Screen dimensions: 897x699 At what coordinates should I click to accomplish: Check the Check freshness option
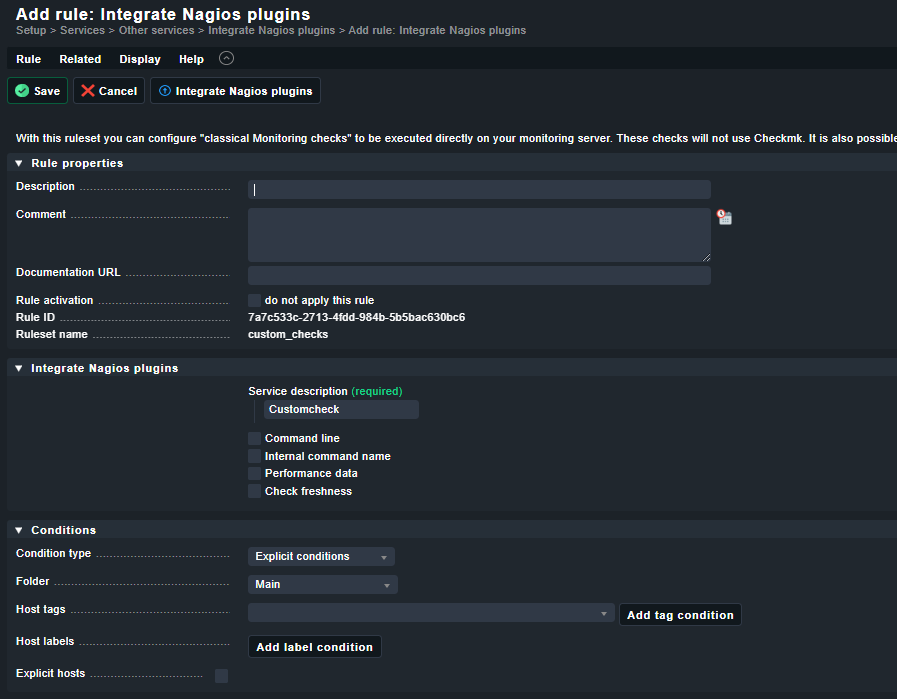point(254,491)
